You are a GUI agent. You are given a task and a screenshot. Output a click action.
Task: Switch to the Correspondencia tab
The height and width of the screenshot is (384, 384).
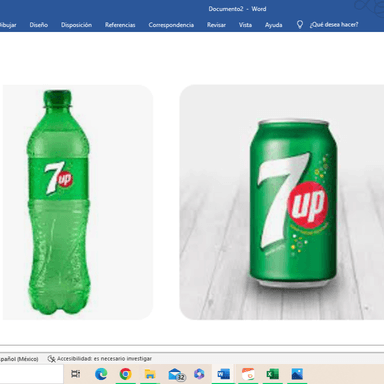(x=171, y=25)
